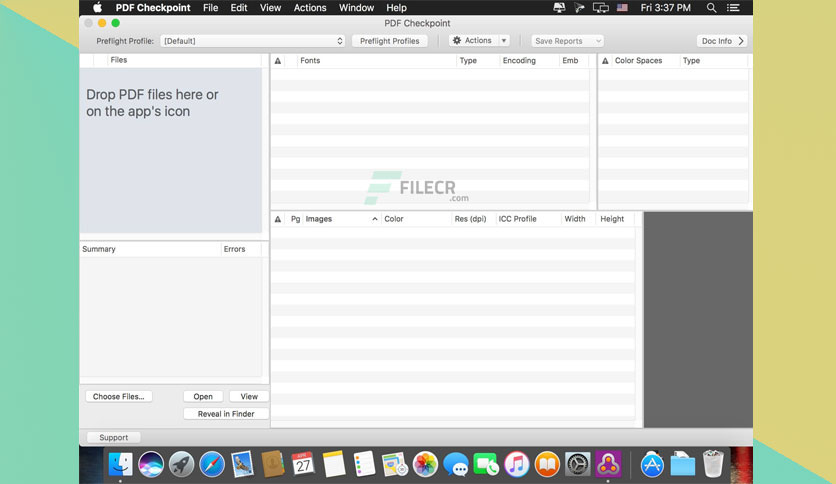
Task: Click the Summary column header
Action: click(99, 249)
